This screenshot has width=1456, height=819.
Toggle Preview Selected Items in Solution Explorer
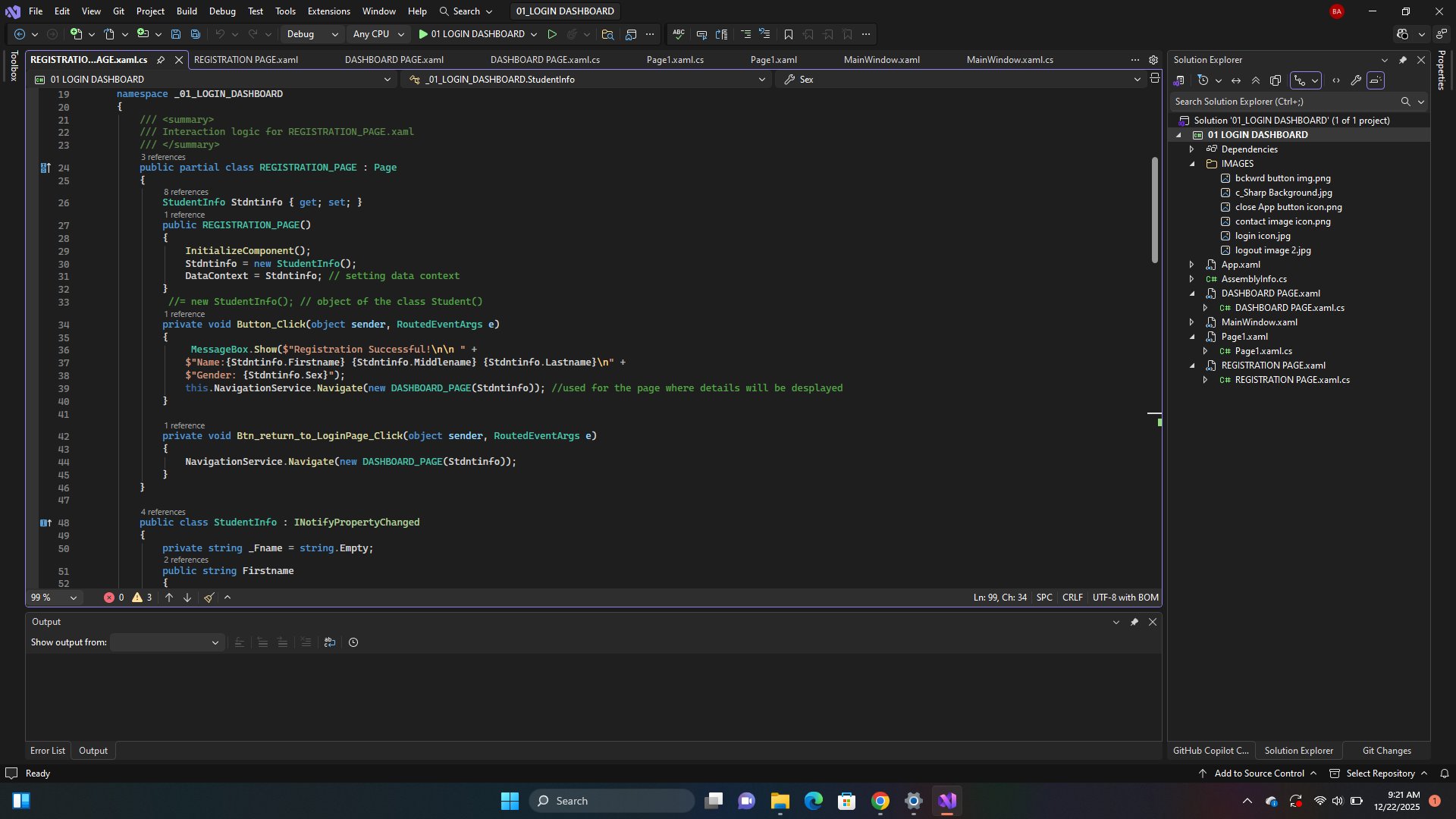[1376, 80]
